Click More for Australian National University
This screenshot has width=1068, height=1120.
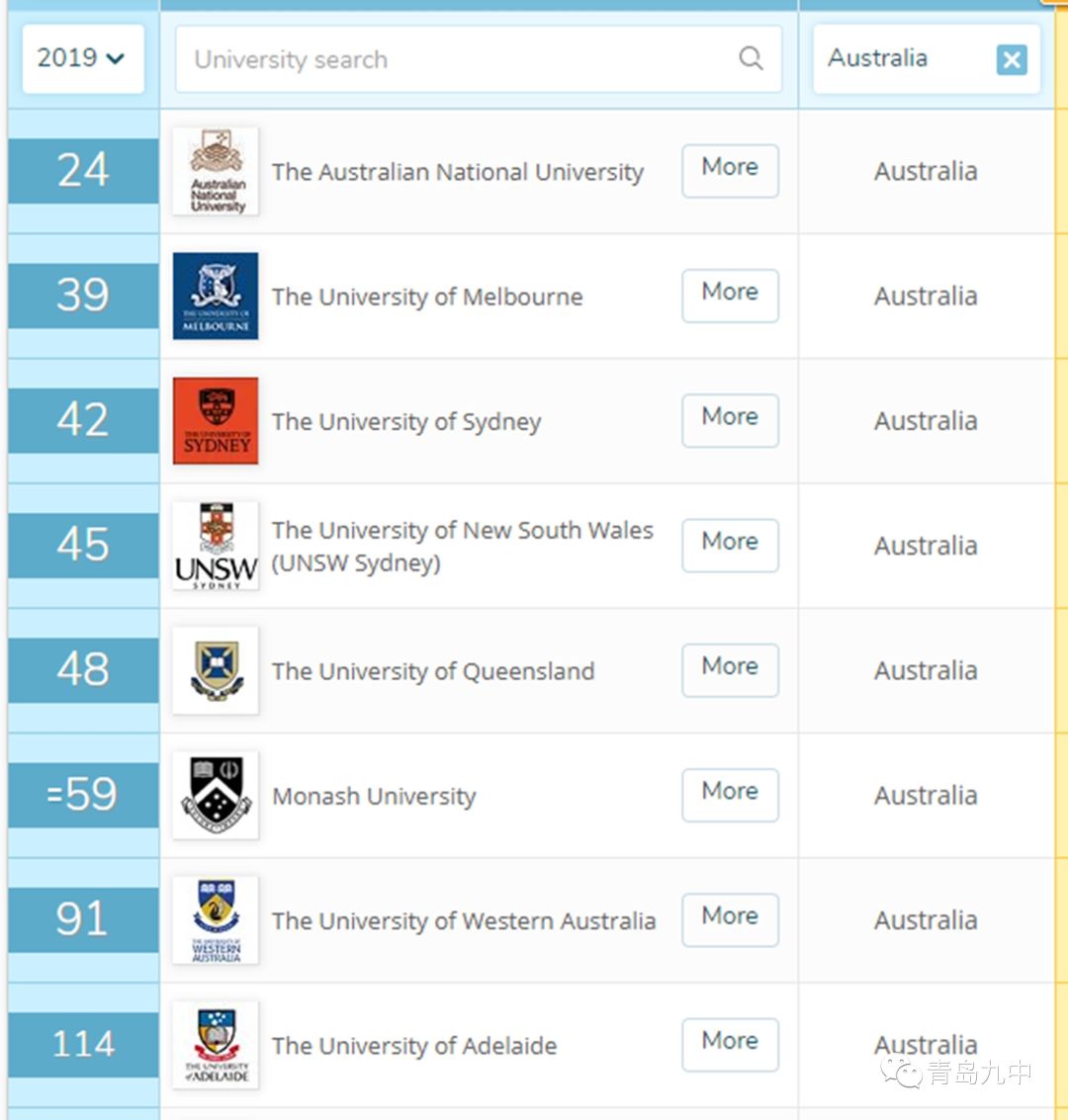tap(730, 171)
